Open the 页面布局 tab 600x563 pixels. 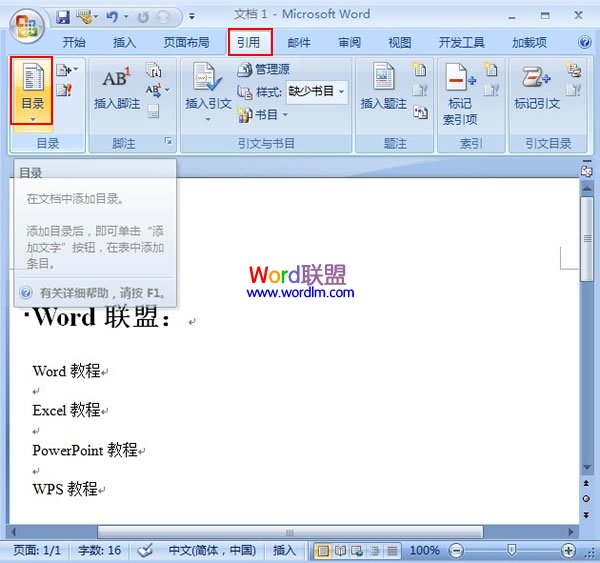tap(186, 42)
